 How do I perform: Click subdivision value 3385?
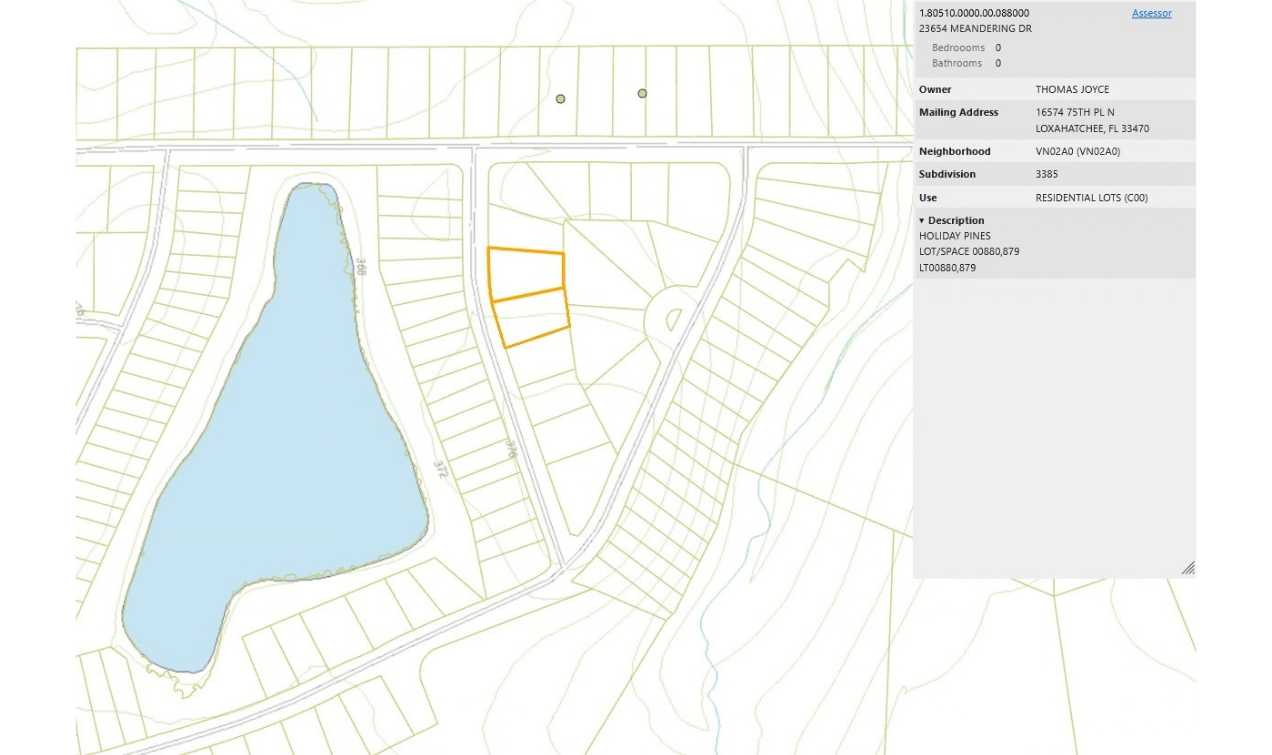[x=1047, y=175]
